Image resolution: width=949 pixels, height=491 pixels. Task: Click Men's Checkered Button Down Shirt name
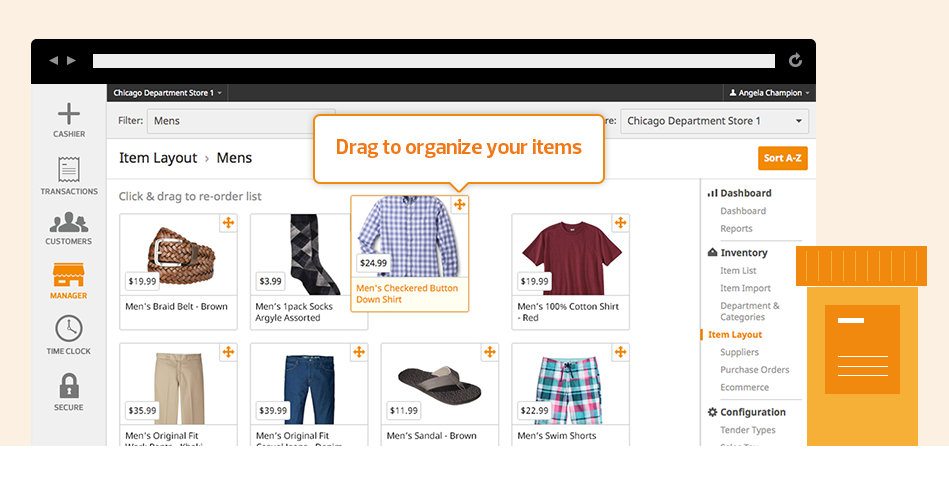point(407,294)
